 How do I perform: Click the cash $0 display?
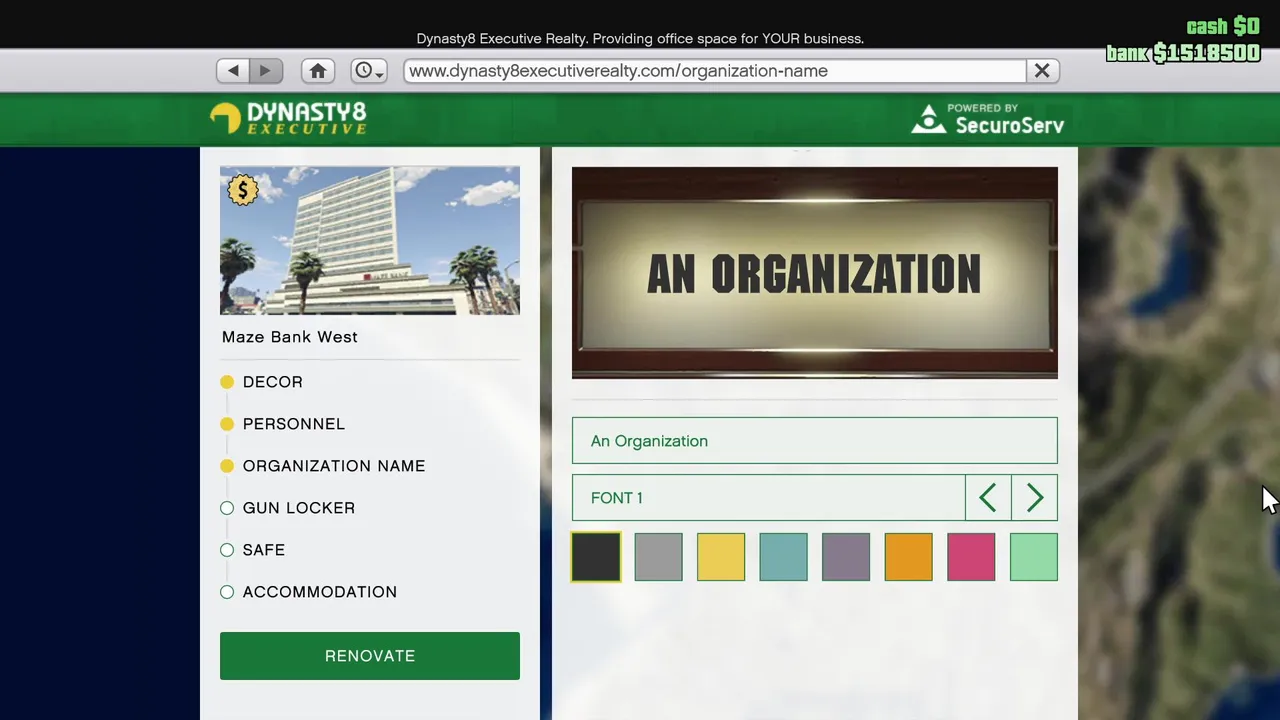tap(1223, 26)
